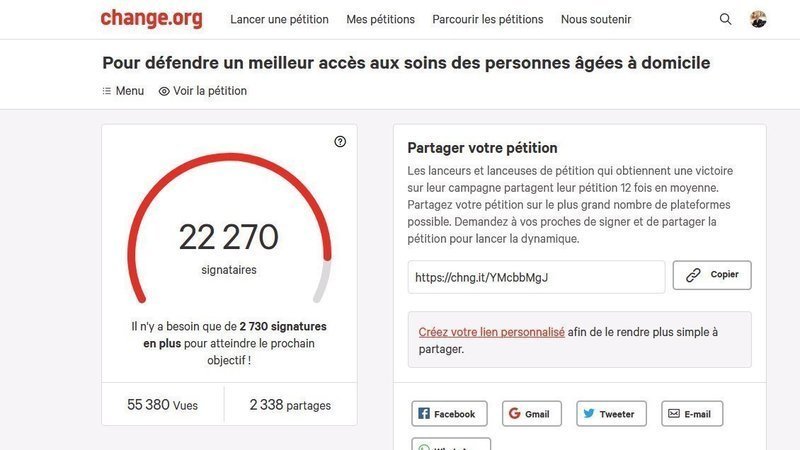Open Lancer une pétition
800x450 pixels.
[279, 19]
